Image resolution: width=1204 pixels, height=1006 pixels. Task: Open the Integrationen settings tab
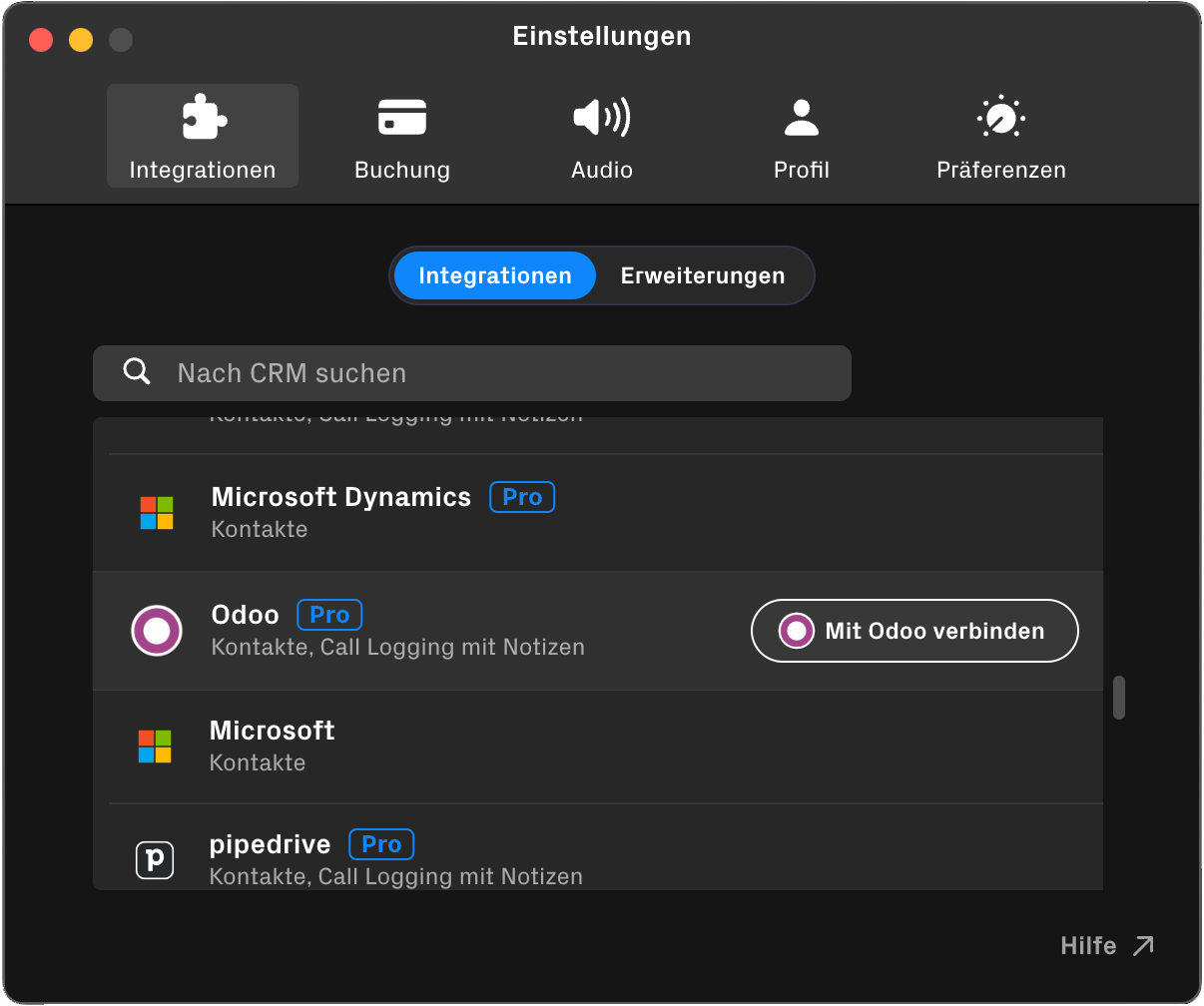tap(203, 136)
